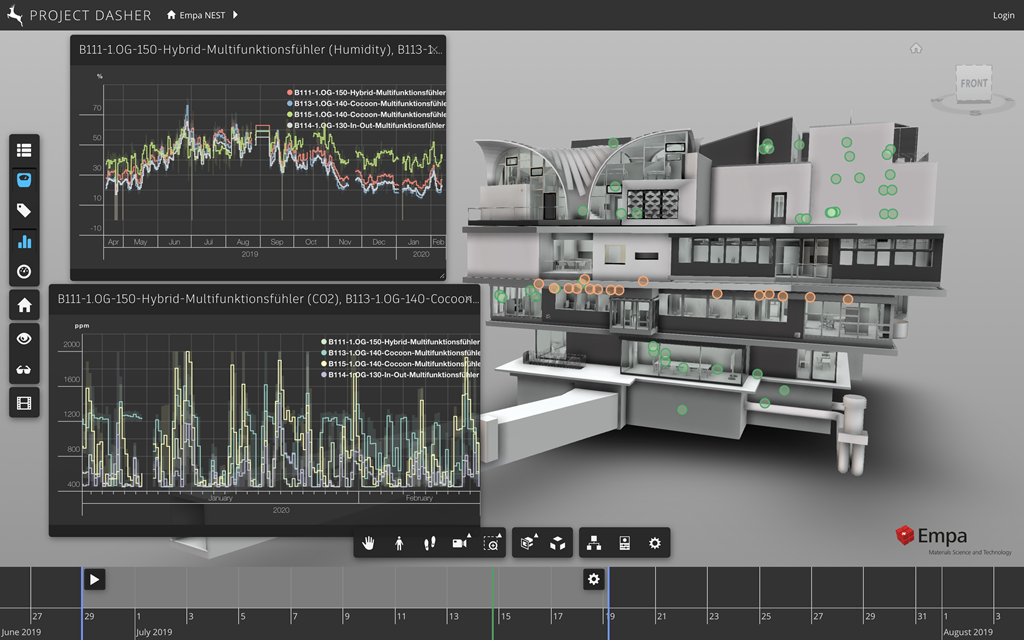Expand the zoom window tool dropdown
Viewport: 1024px width, 640px height.
(492, 543)
